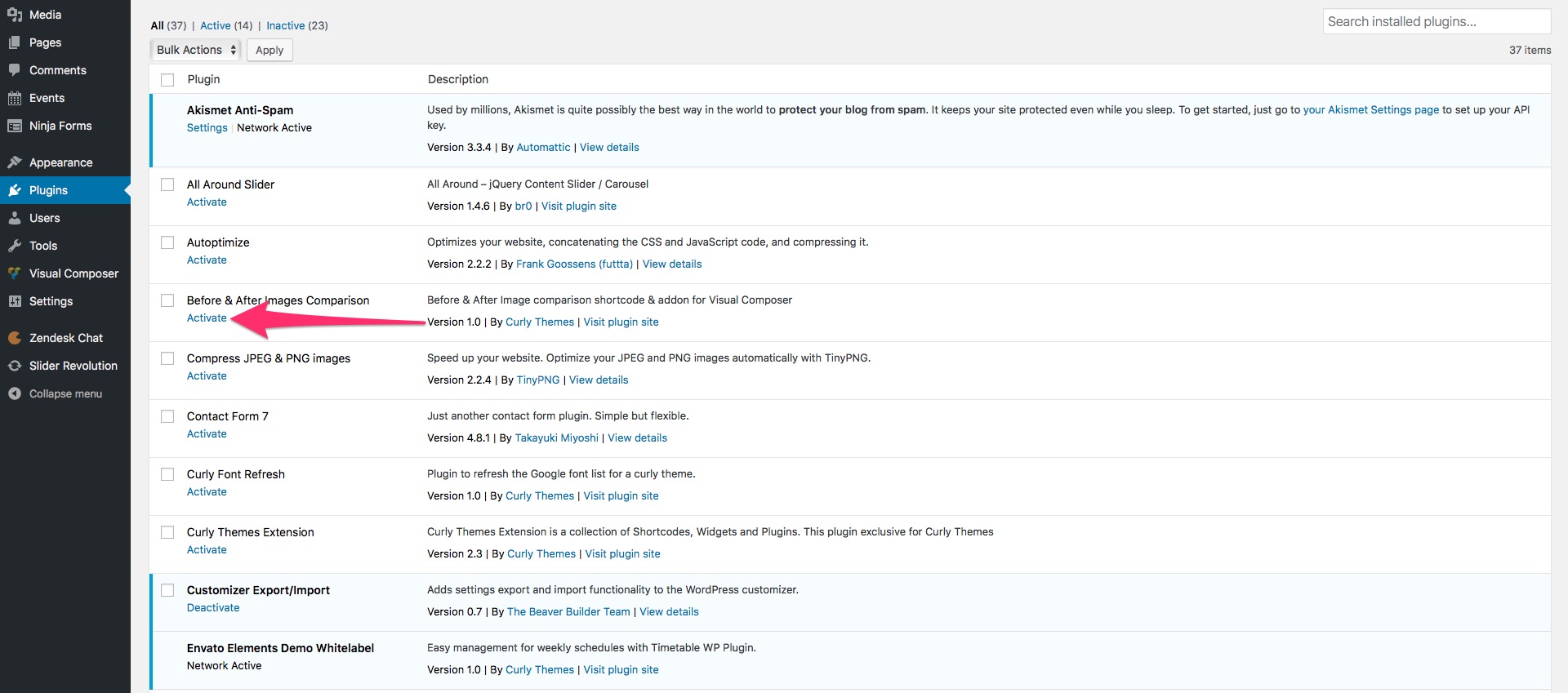Click the Collapse menu arrow icon
Viewport: 1568px width, 693px height.
(15, 393)
